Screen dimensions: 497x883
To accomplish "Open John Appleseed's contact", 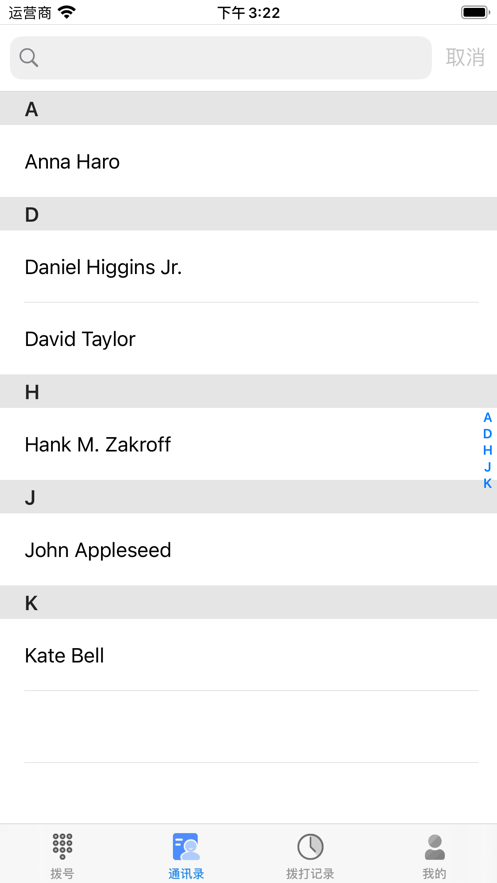I will click(x=248, y=550).
